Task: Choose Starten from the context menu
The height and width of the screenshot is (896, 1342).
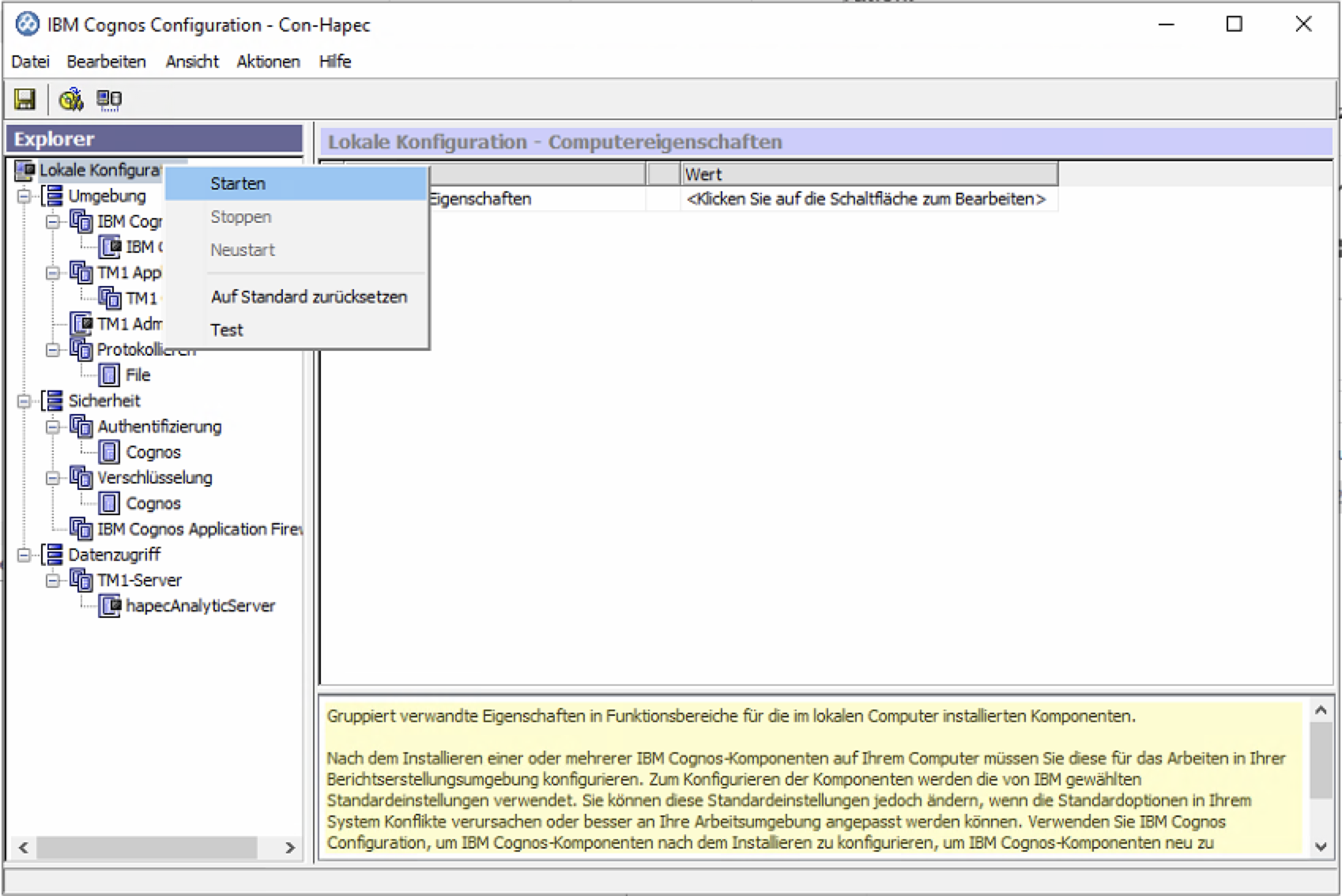Action: pos(238,184)
